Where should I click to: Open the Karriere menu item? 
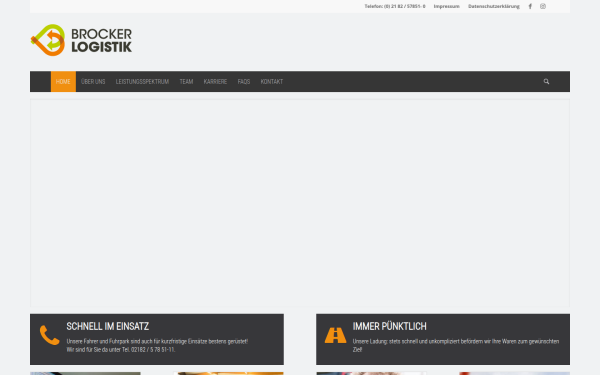[215, 82]
